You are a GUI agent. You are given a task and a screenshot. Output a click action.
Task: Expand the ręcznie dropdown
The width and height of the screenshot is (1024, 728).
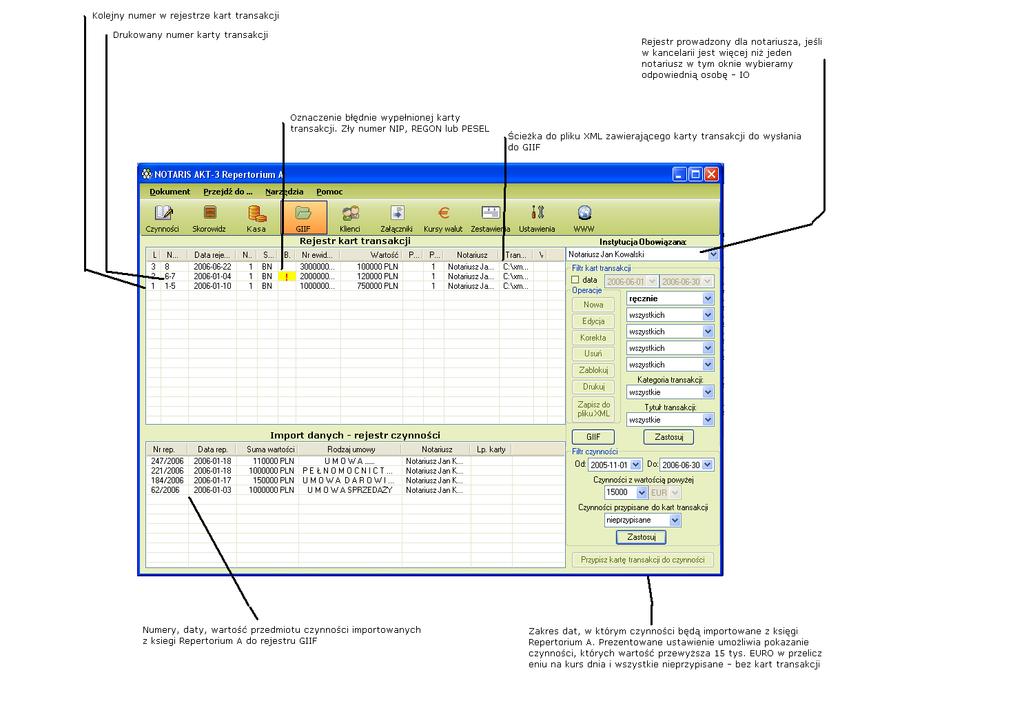pos(708,298)
